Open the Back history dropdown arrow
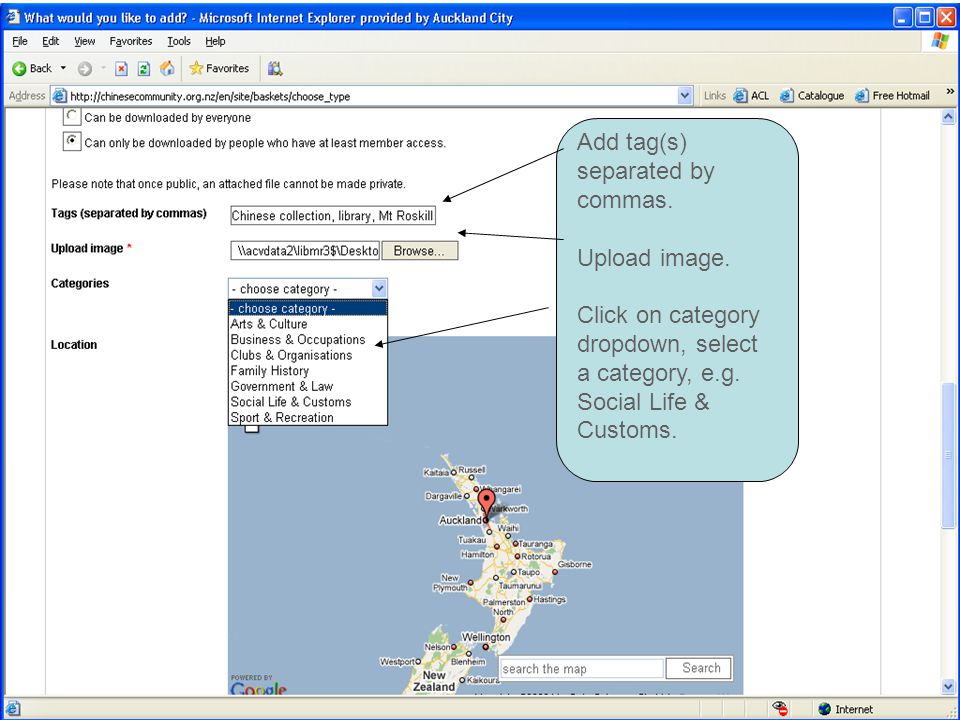This screenshot has width=960, height=720. 63,68
